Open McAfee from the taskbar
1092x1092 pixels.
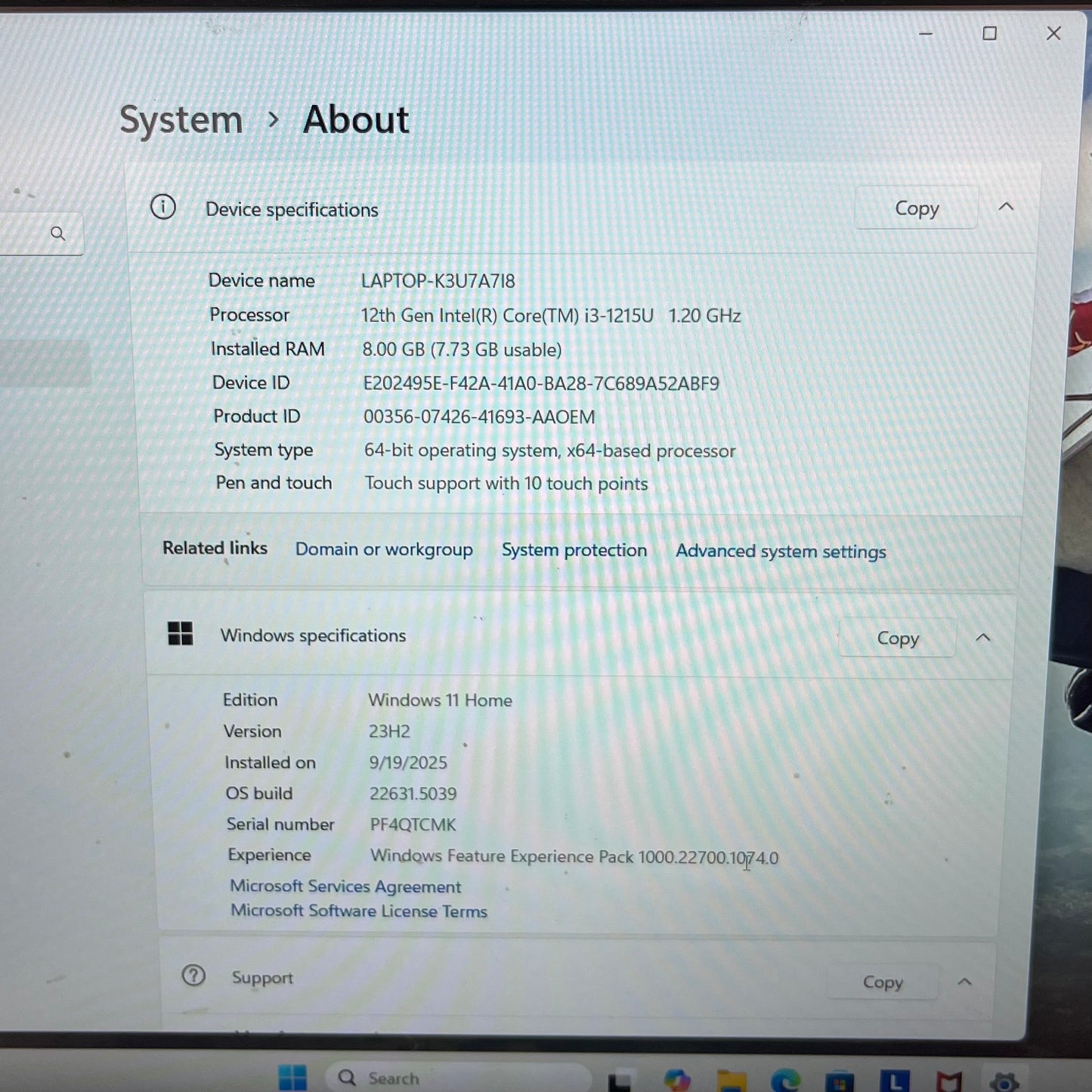(x=949, y=1082)
